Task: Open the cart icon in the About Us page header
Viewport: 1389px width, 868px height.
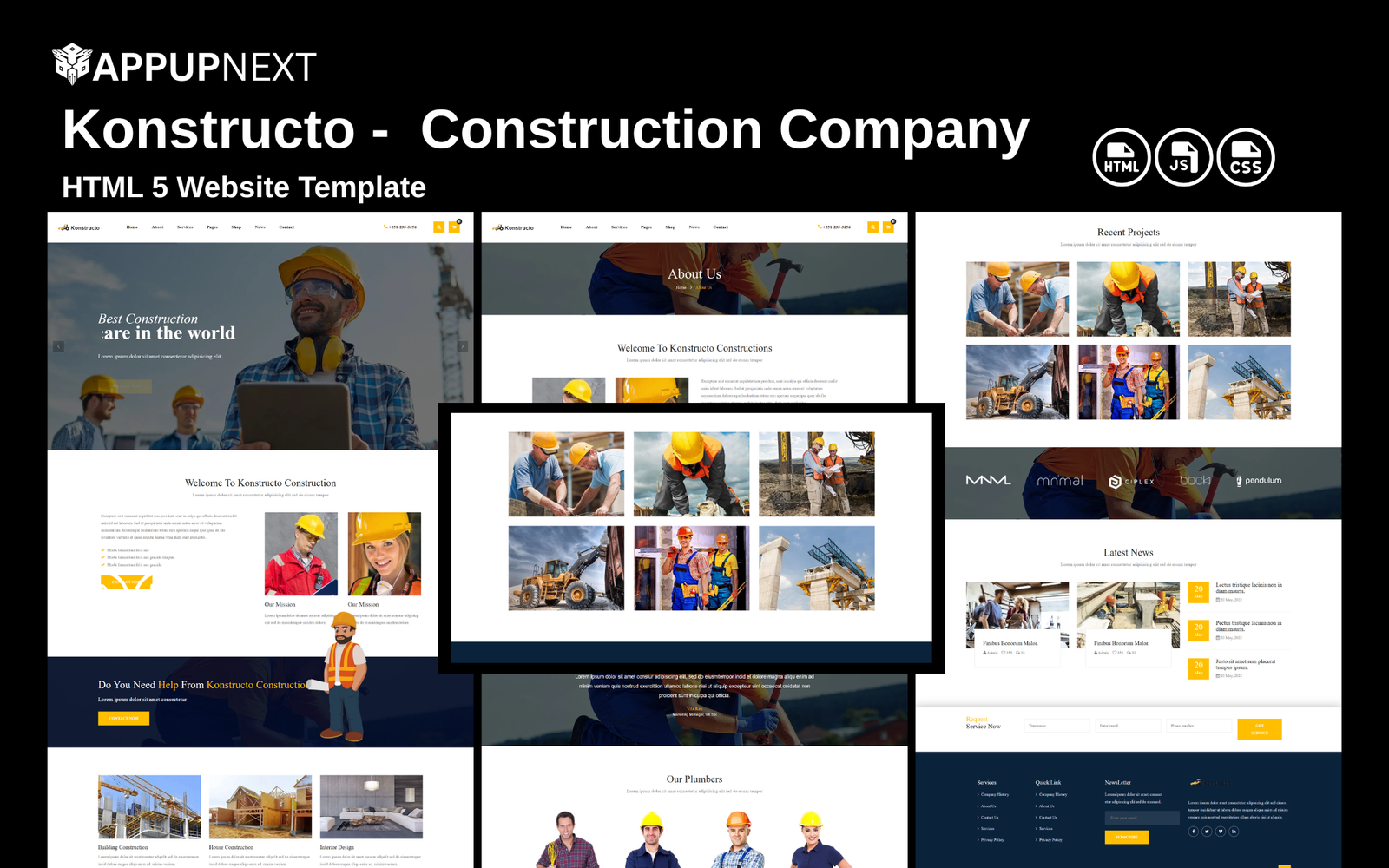Action: point(888,227)
